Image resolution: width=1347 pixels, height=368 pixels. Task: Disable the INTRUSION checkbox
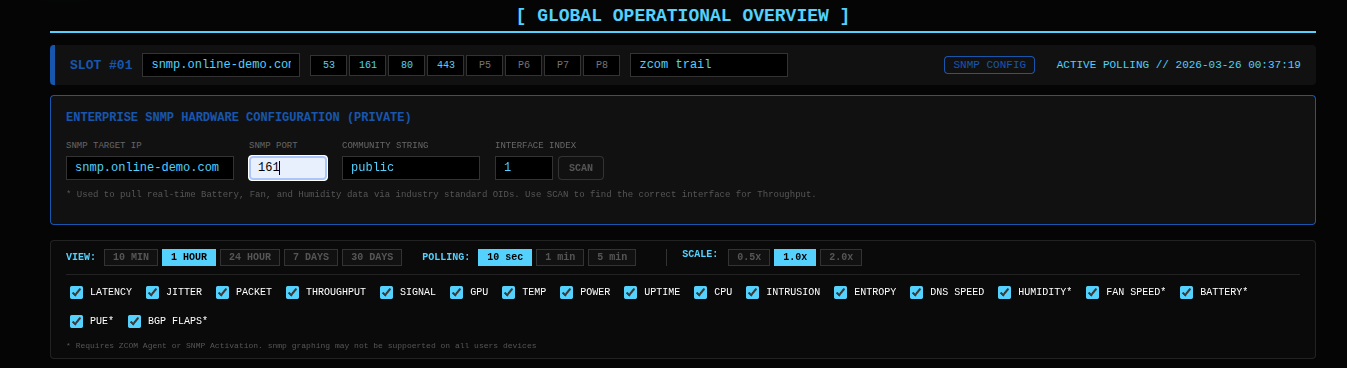[752, 292]
